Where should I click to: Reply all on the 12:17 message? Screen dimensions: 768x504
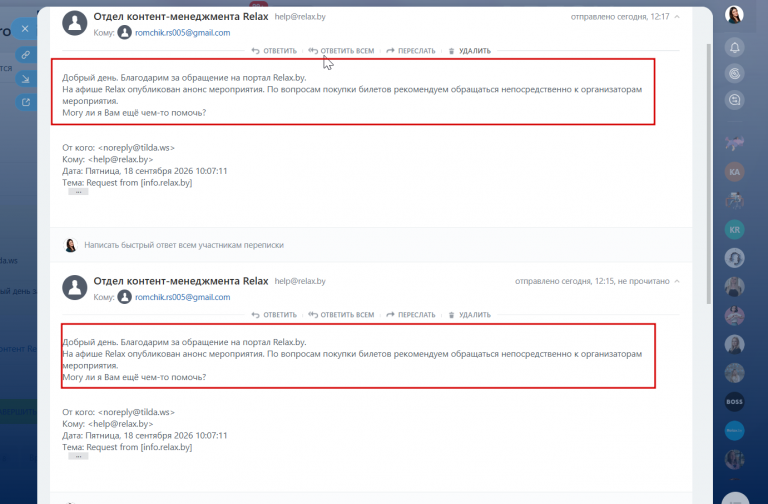341,51
